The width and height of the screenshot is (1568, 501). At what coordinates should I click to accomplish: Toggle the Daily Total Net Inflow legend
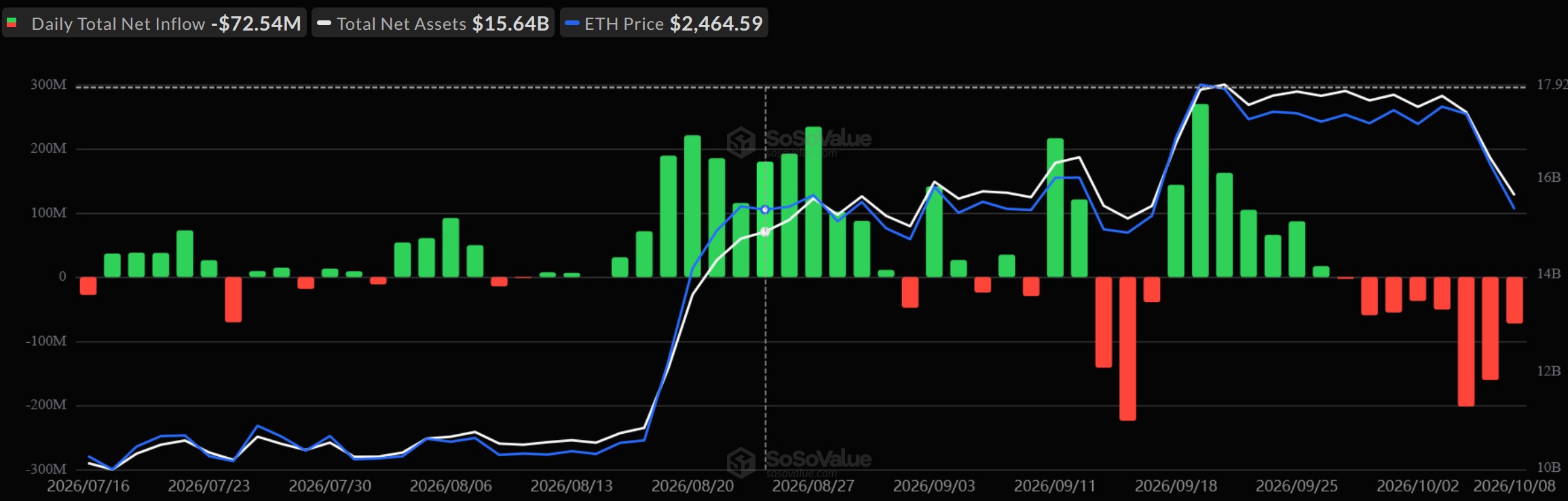pyautogui.click(x=155, y=23)
